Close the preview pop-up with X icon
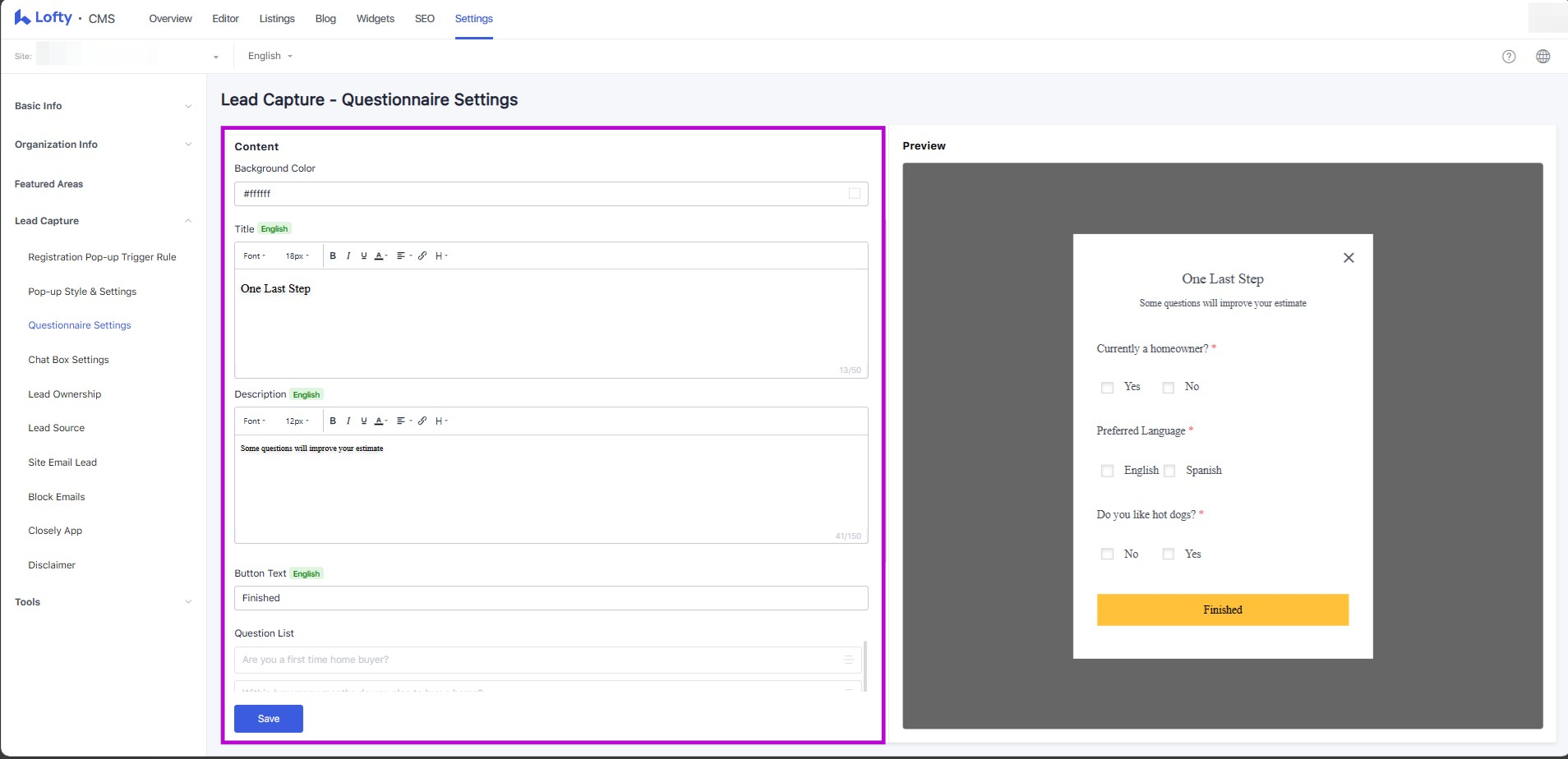1568x759 pixels. (x=1349, y=258)
